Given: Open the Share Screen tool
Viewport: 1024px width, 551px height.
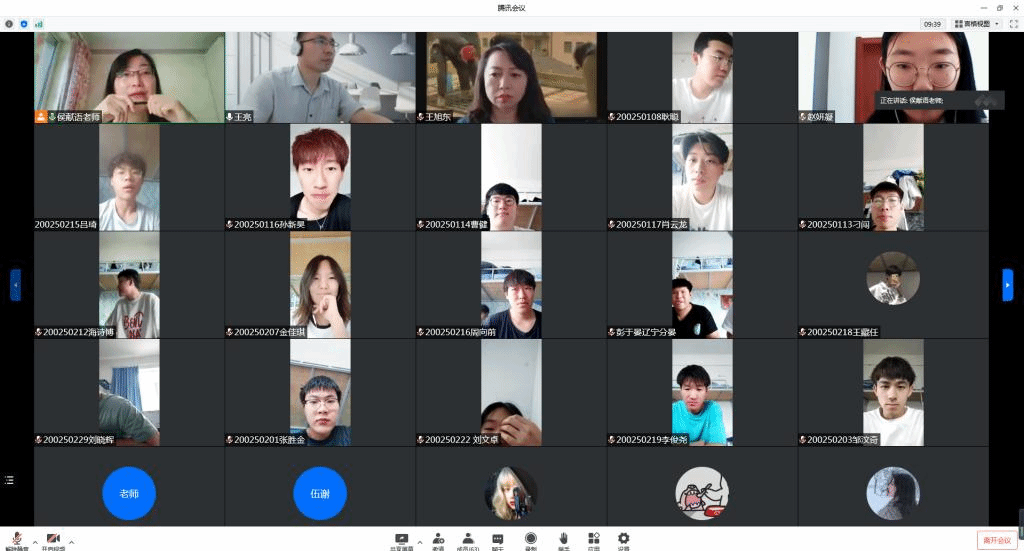Looking at the screenshot, I should pos(402,539).
